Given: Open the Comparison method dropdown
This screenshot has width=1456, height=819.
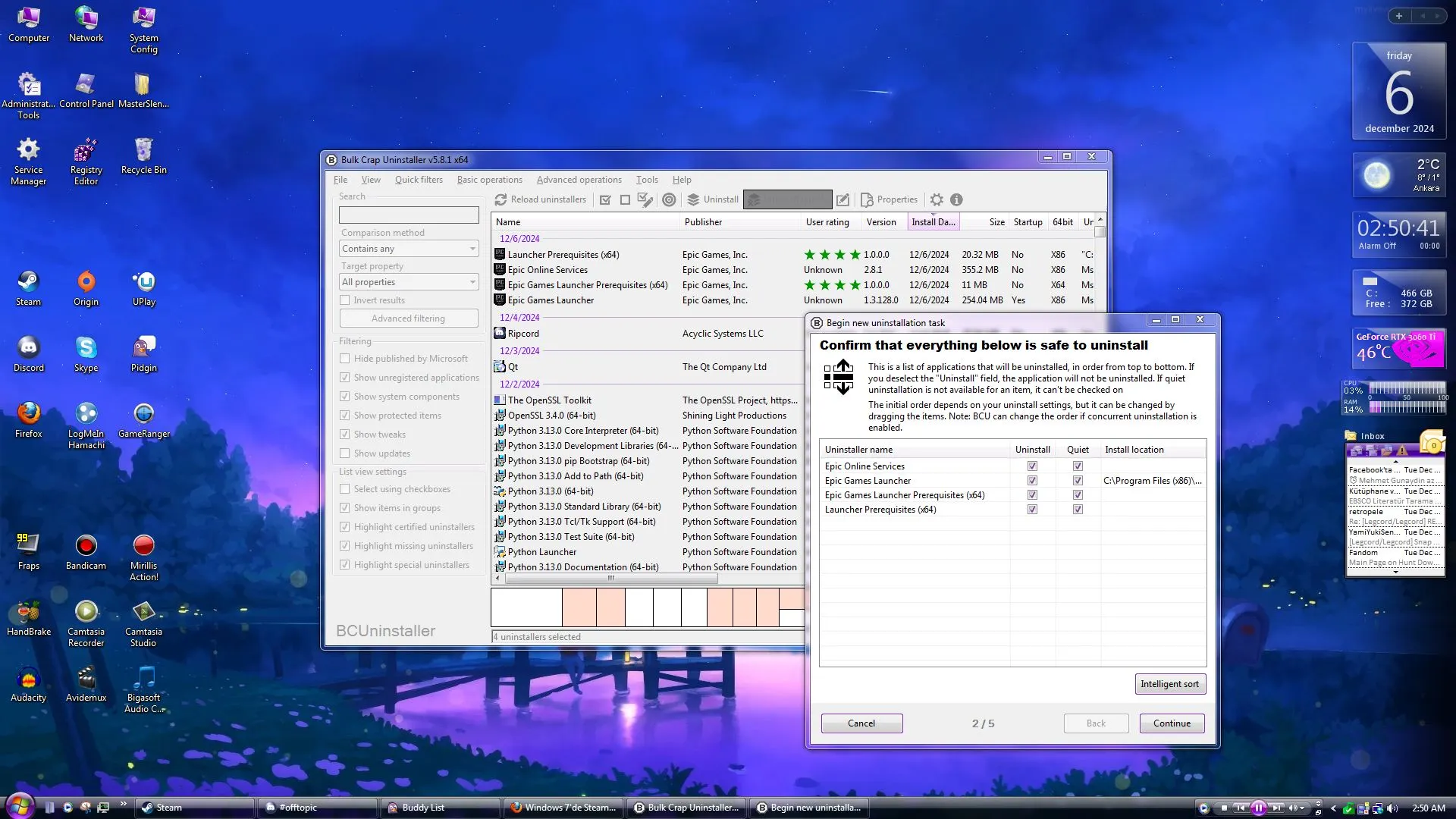Looking at the screenshot, I should click(x=409, y=249).
